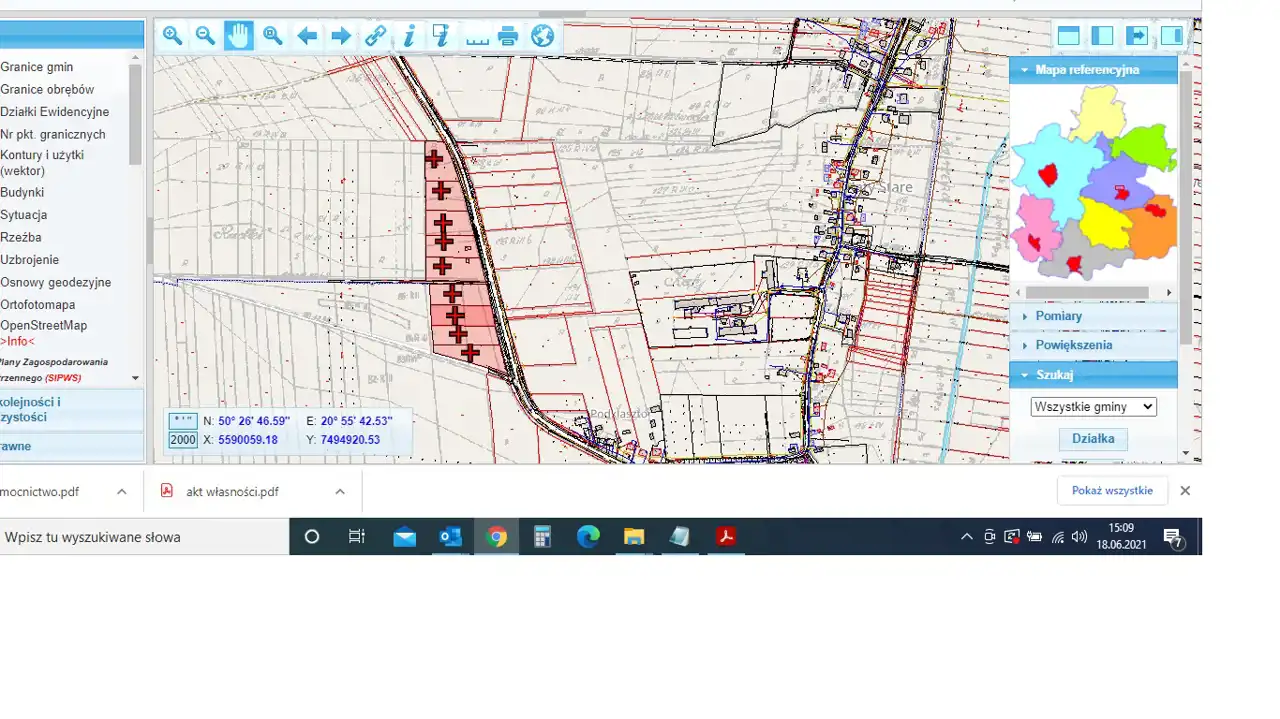Choose the ruler measurement tool

pyautogui.click(x=477, y=36)
